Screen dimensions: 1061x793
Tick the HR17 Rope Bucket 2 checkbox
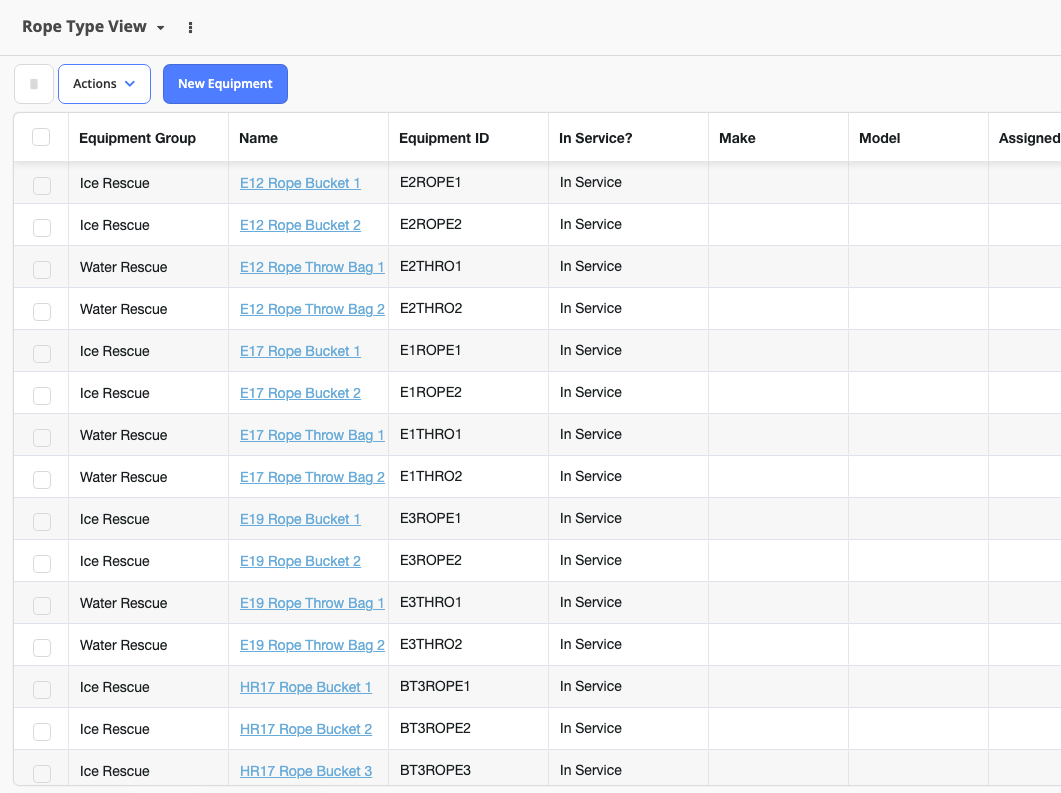tap(42, 731)
